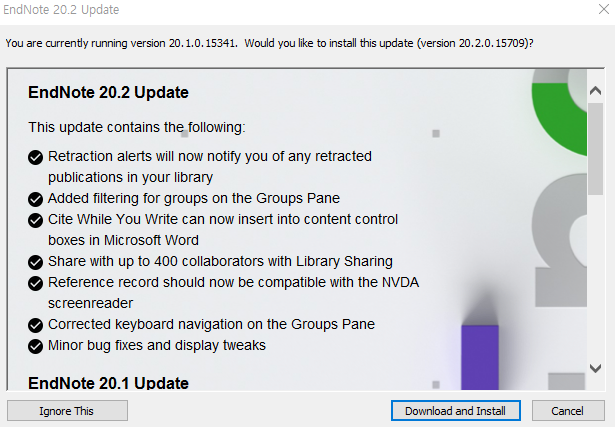615x427 pixels.
Task: Click checkmark beside Corrected keyboard navigation
Action: point(35,325)
